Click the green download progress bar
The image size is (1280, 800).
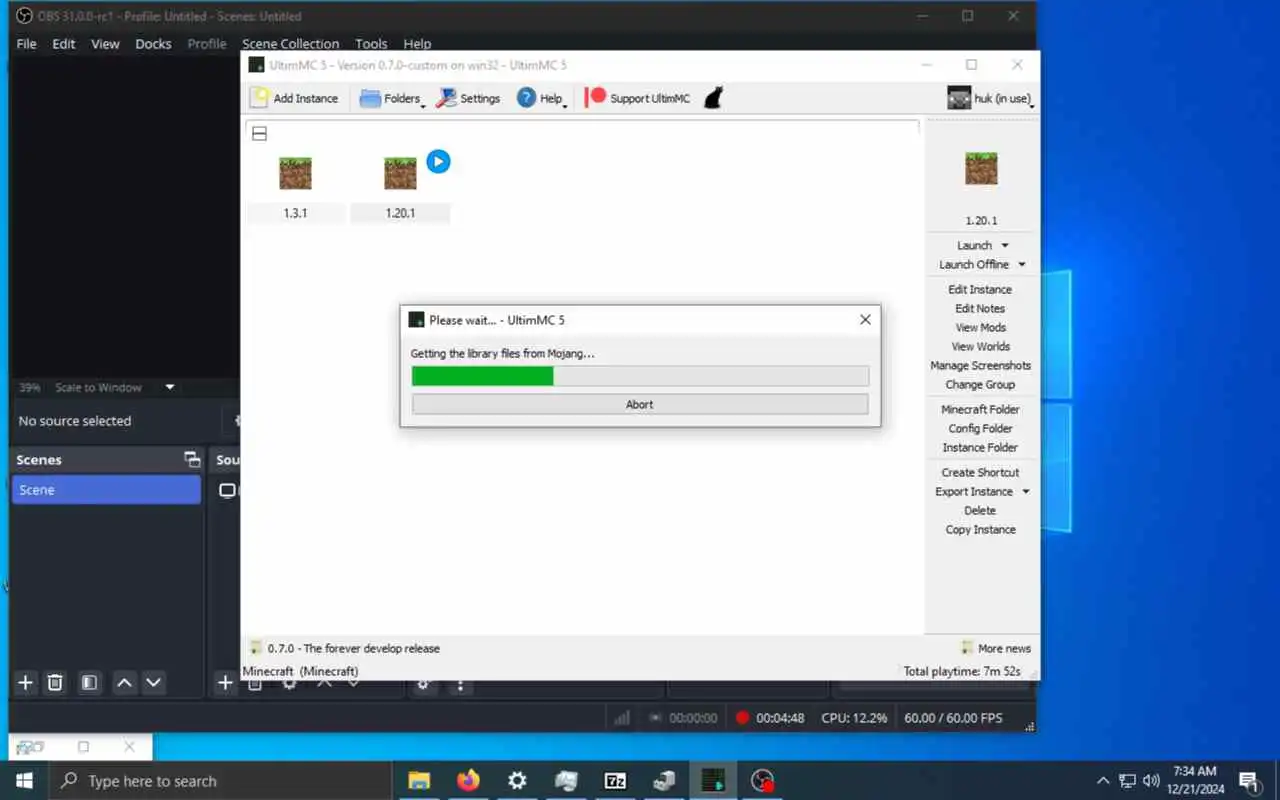pos(640,376)
